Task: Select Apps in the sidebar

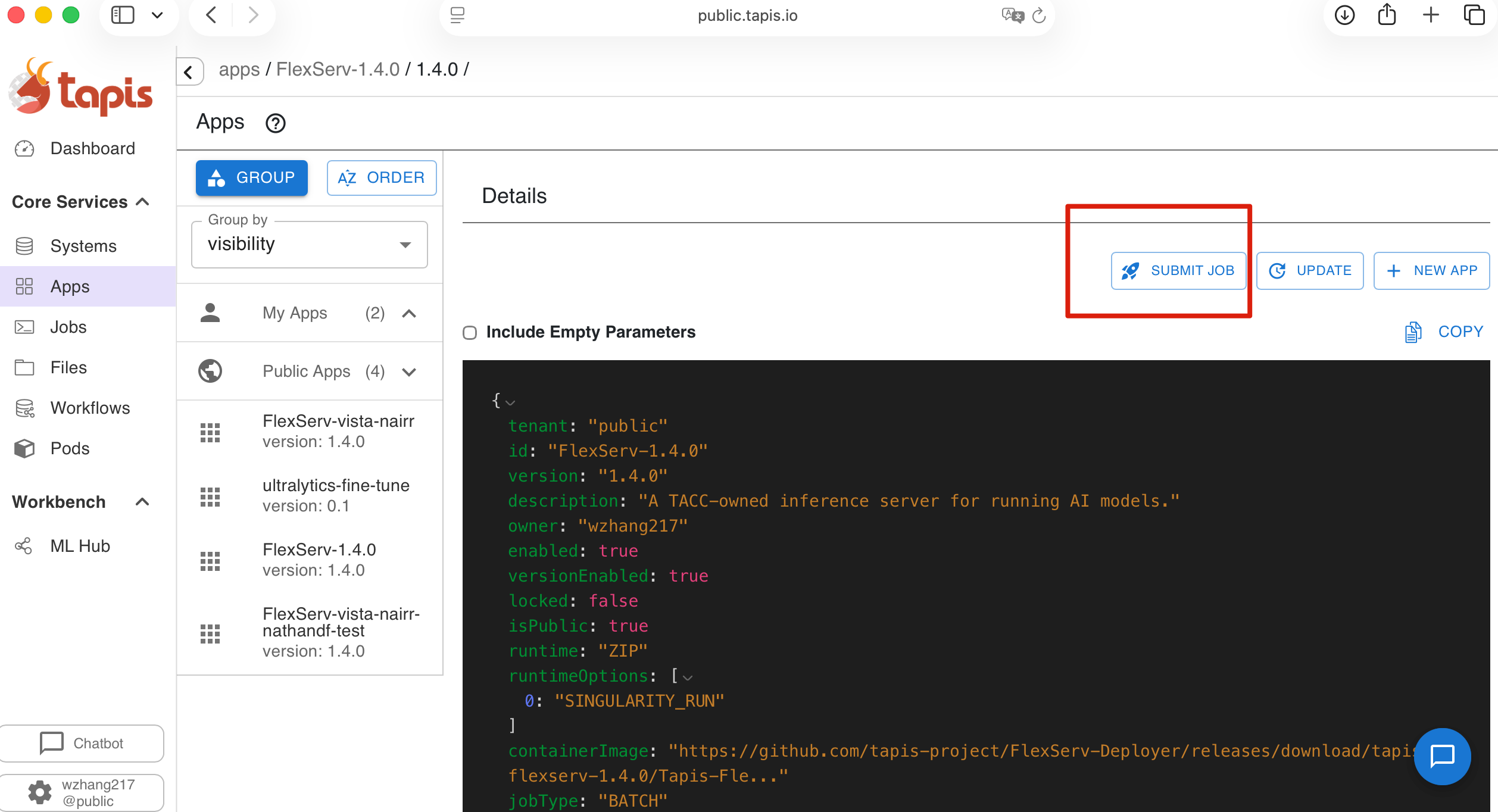Action: coord(88,286)
